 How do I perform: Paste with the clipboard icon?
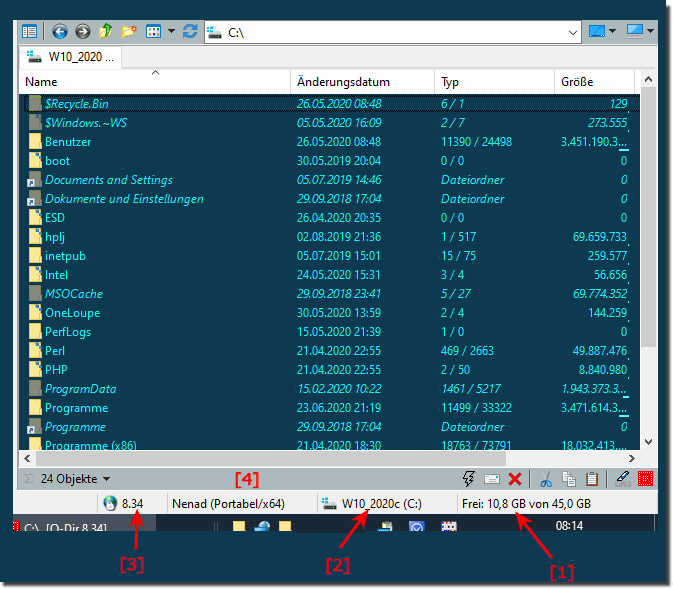coord(592,479)
